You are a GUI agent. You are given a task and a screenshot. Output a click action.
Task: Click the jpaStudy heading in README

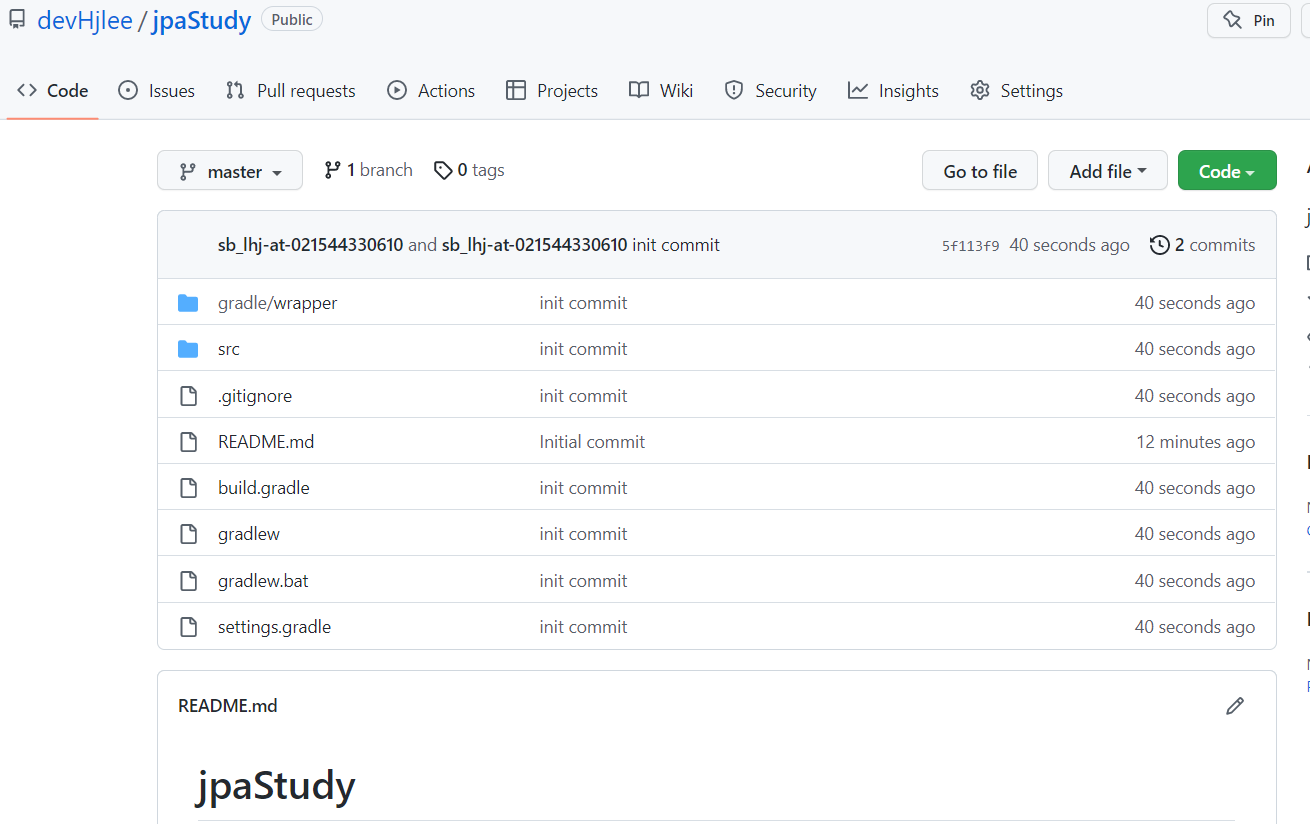(x=275, y=787)
